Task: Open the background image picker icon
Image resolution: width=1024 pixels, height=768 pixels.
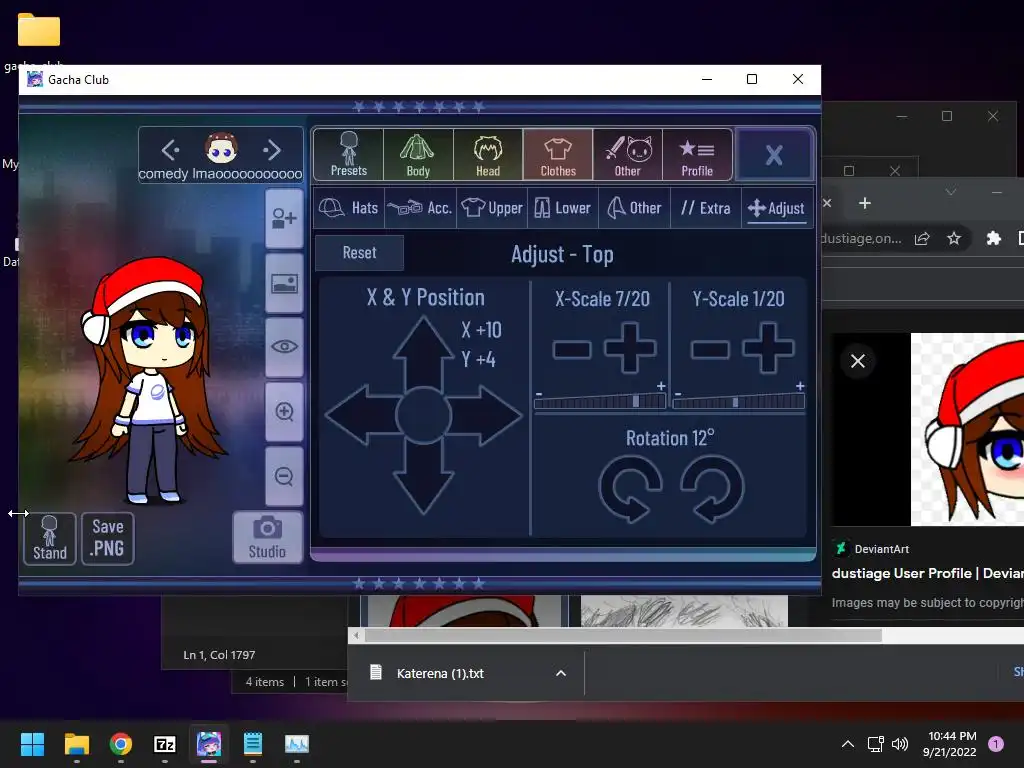Action: [284, 283]
